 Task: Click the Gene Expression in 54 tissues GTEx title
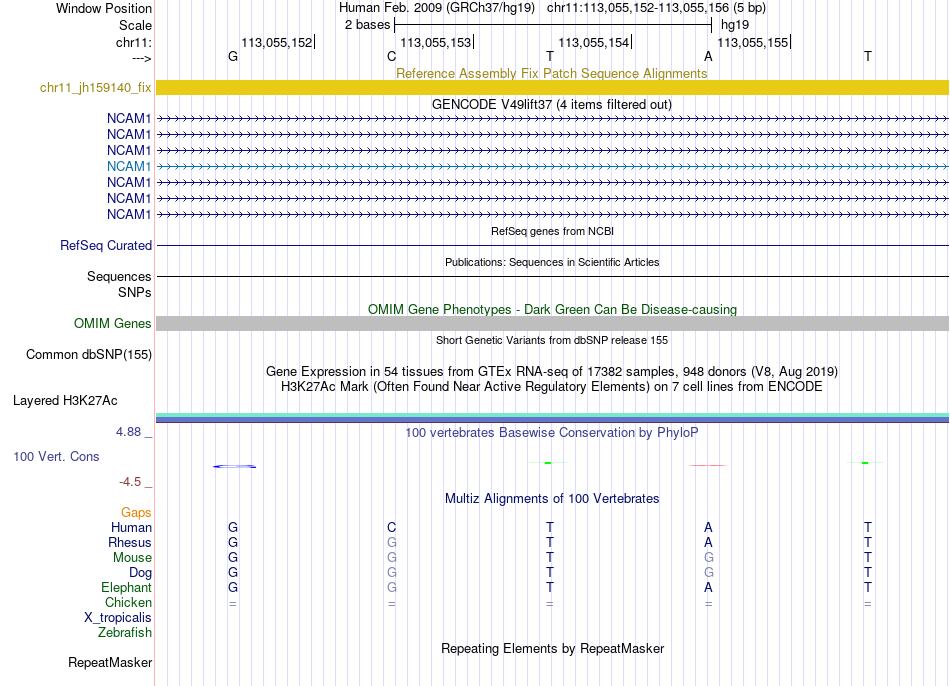[552, 371]
